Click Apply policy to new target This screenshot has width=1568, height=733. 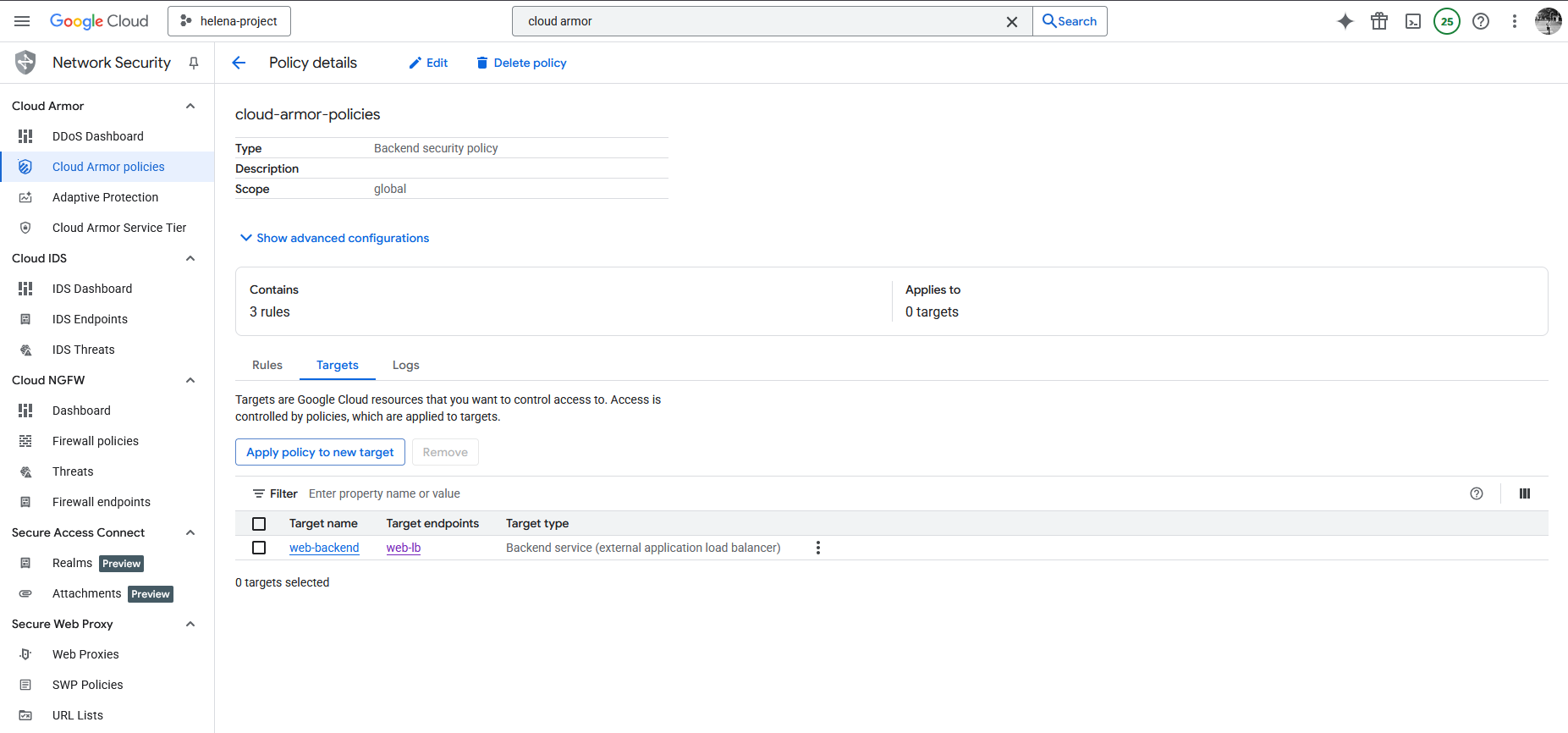coord(320,452)
